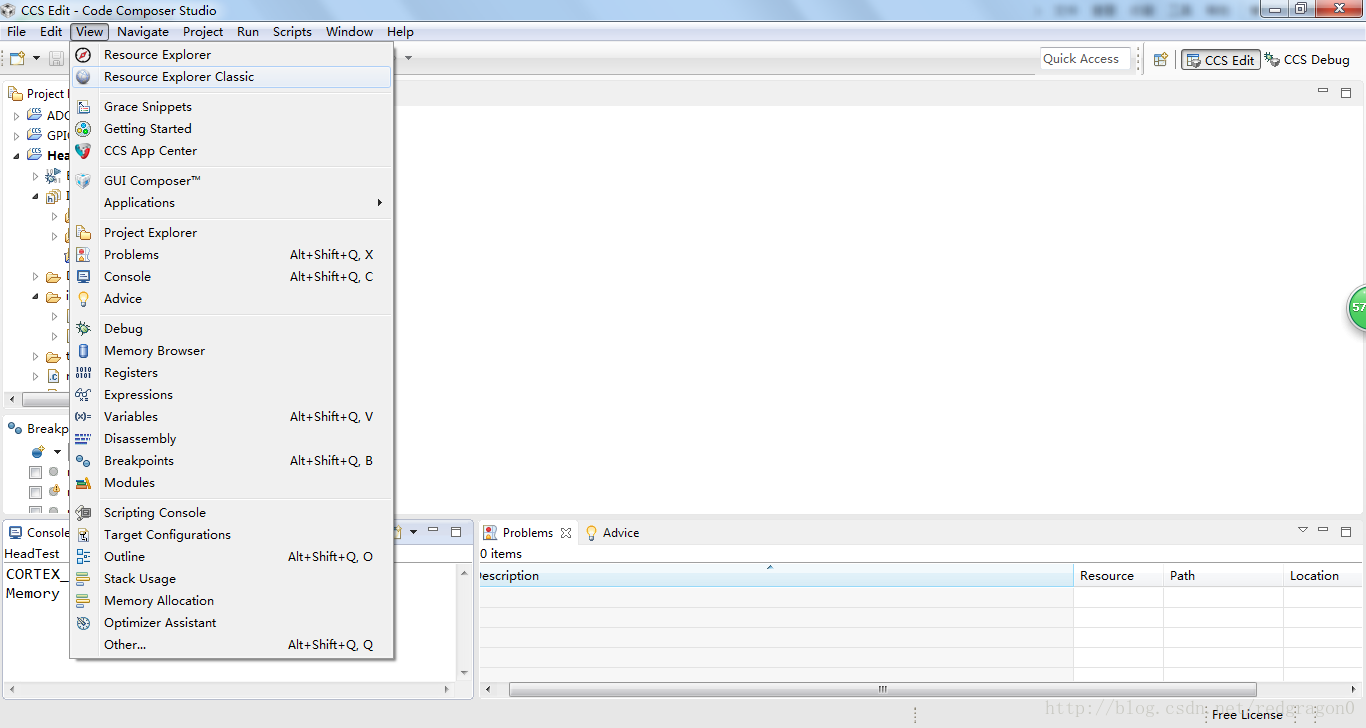Sort problems by Path column
This screenshot has width=1366, height=728.
coord(1223,576)
